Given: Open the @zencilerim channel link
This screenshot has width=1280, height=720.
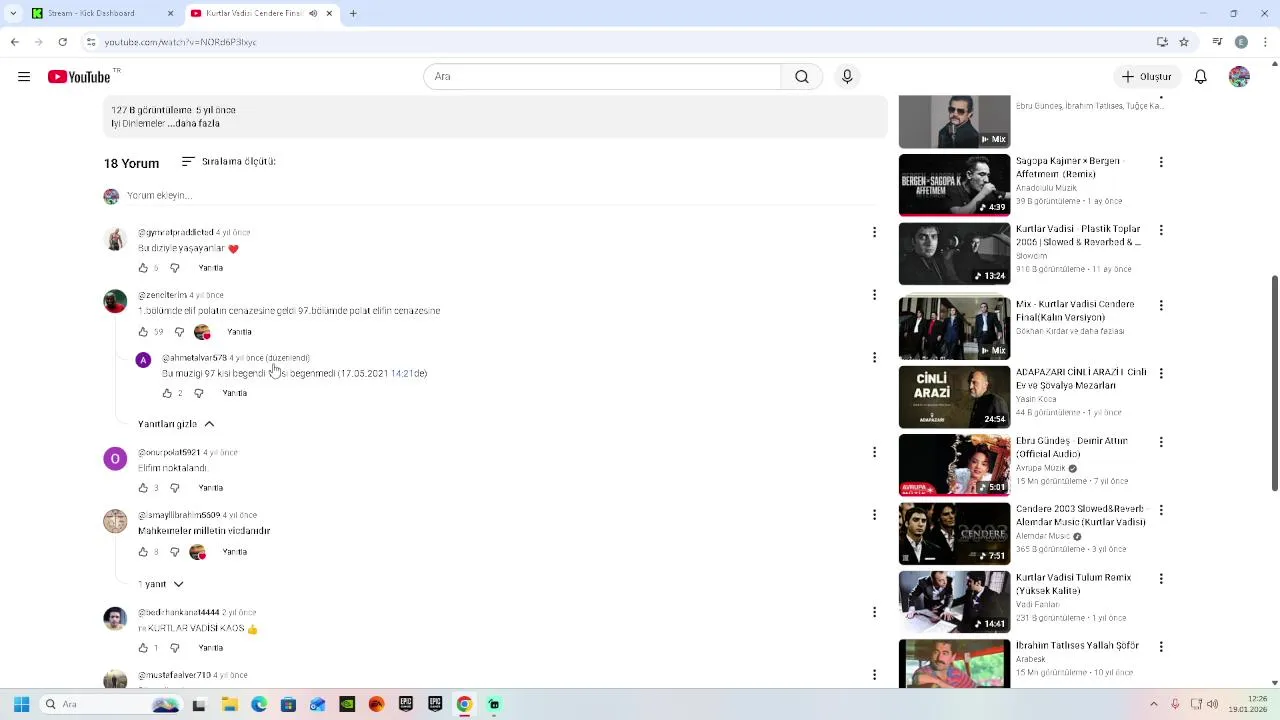Looking at the screenshot, I should (162, 295).
